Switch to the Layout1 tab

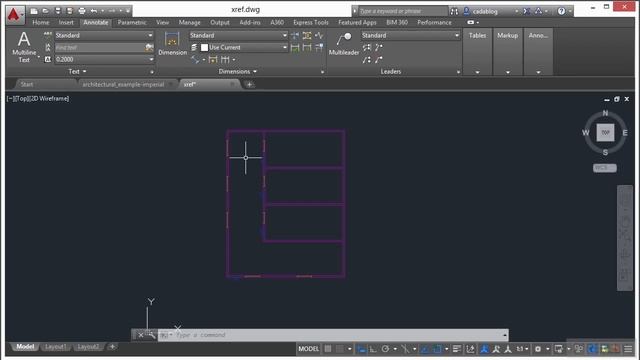[56, 347]
